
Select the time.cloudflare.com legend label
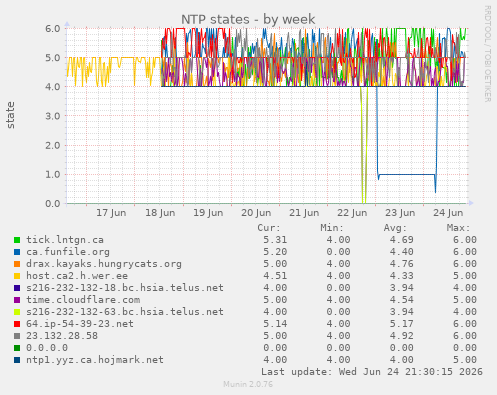(x=83, y=300)
